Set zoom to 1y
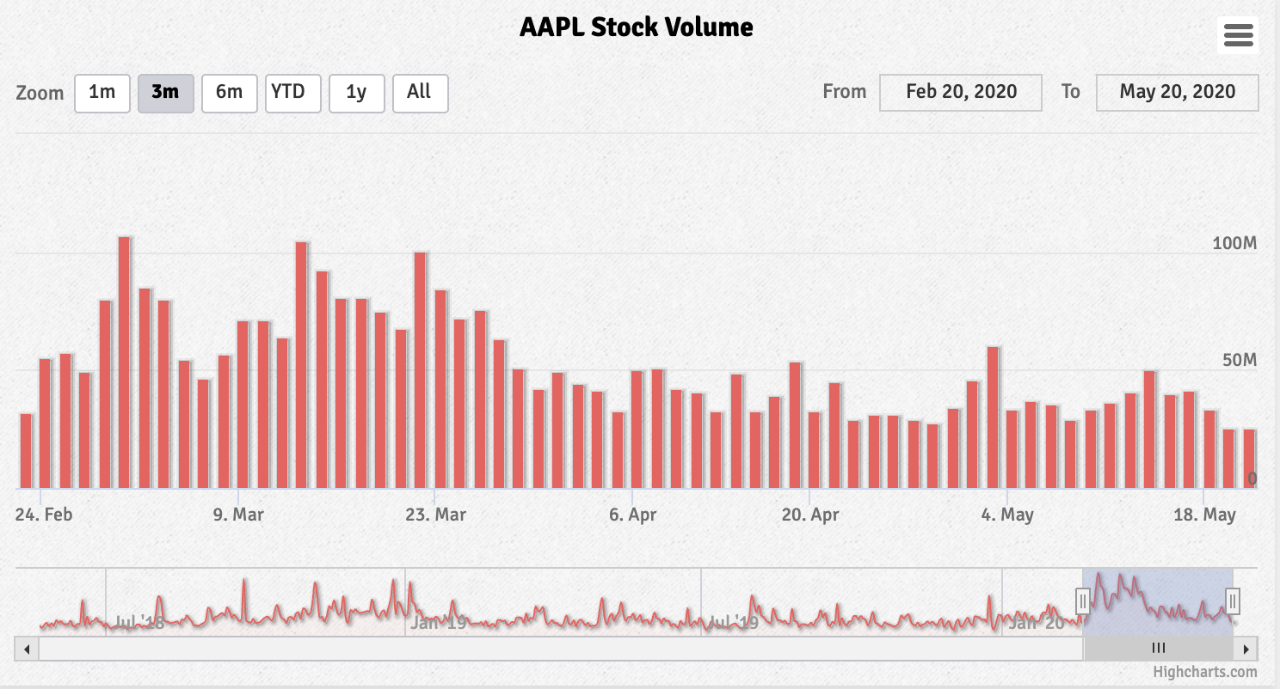The width and height of the screenshot is (1280, 689). click(357, 93)
